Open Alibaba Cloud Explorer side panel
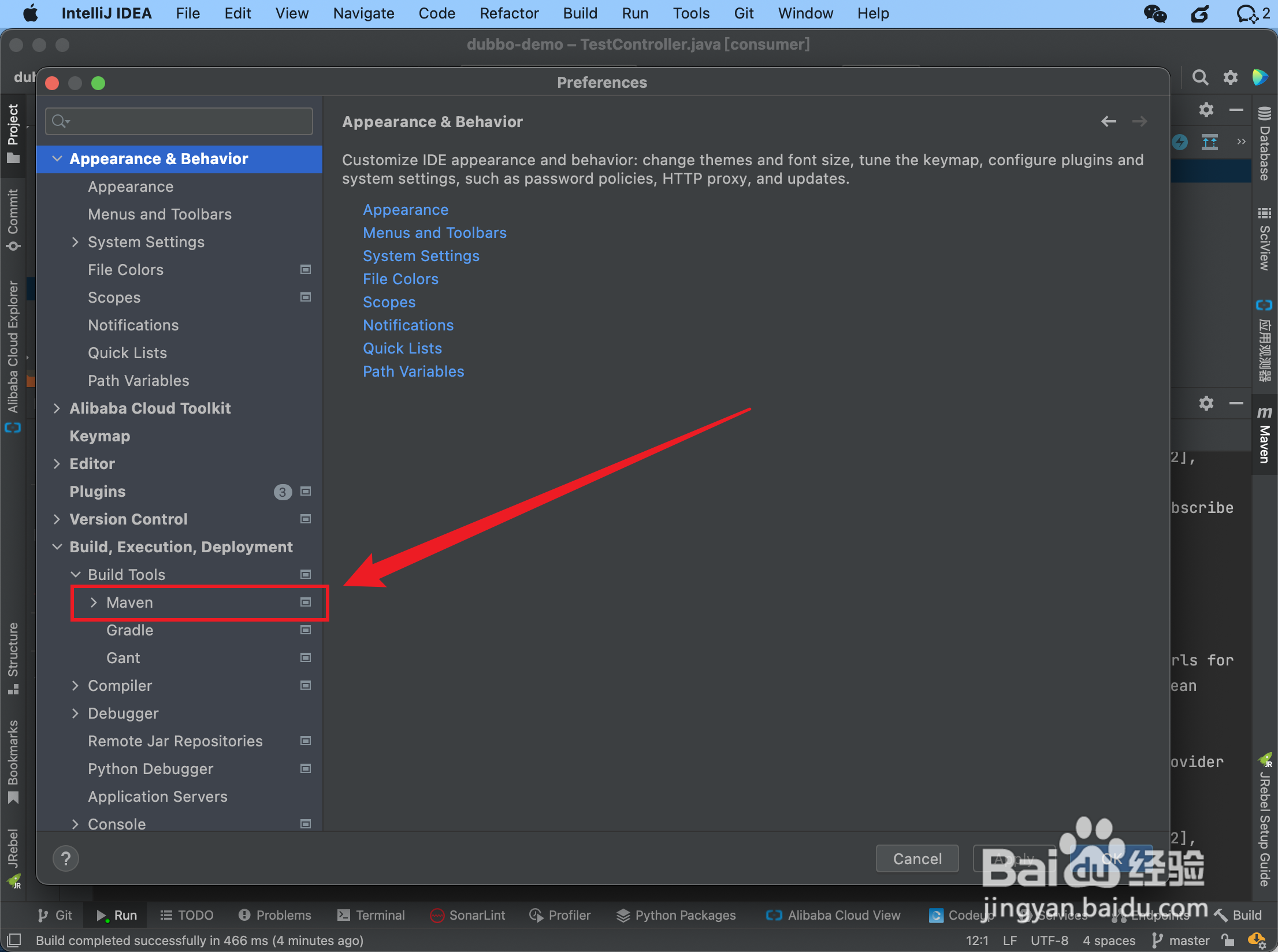This screenshot has height=952, width=1278. 13,356
